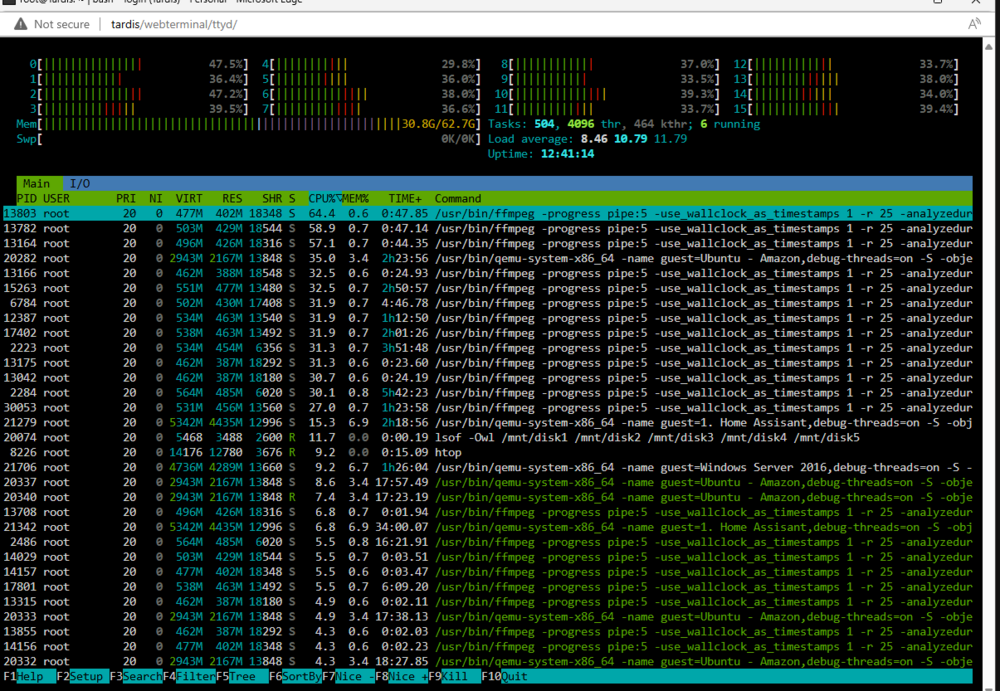
Task: Open the Read aloud icon in address bar
Action: tap(974, 24)
